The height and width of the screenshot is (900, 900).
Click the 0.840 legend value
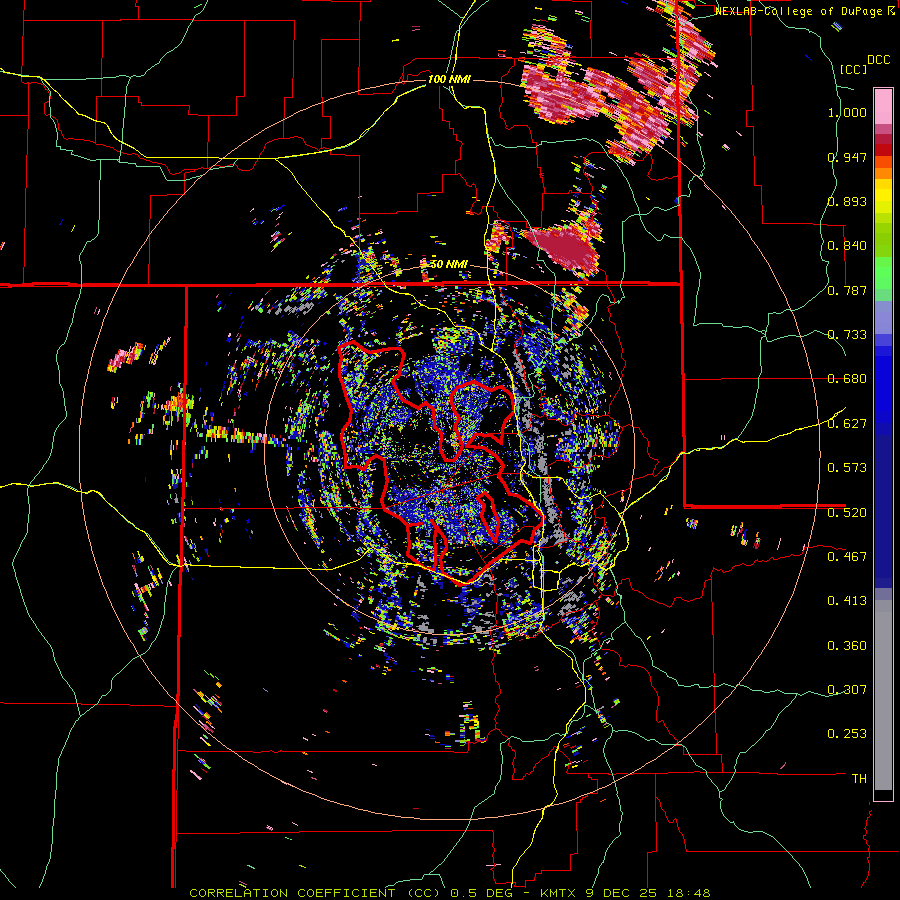[847, 246]
